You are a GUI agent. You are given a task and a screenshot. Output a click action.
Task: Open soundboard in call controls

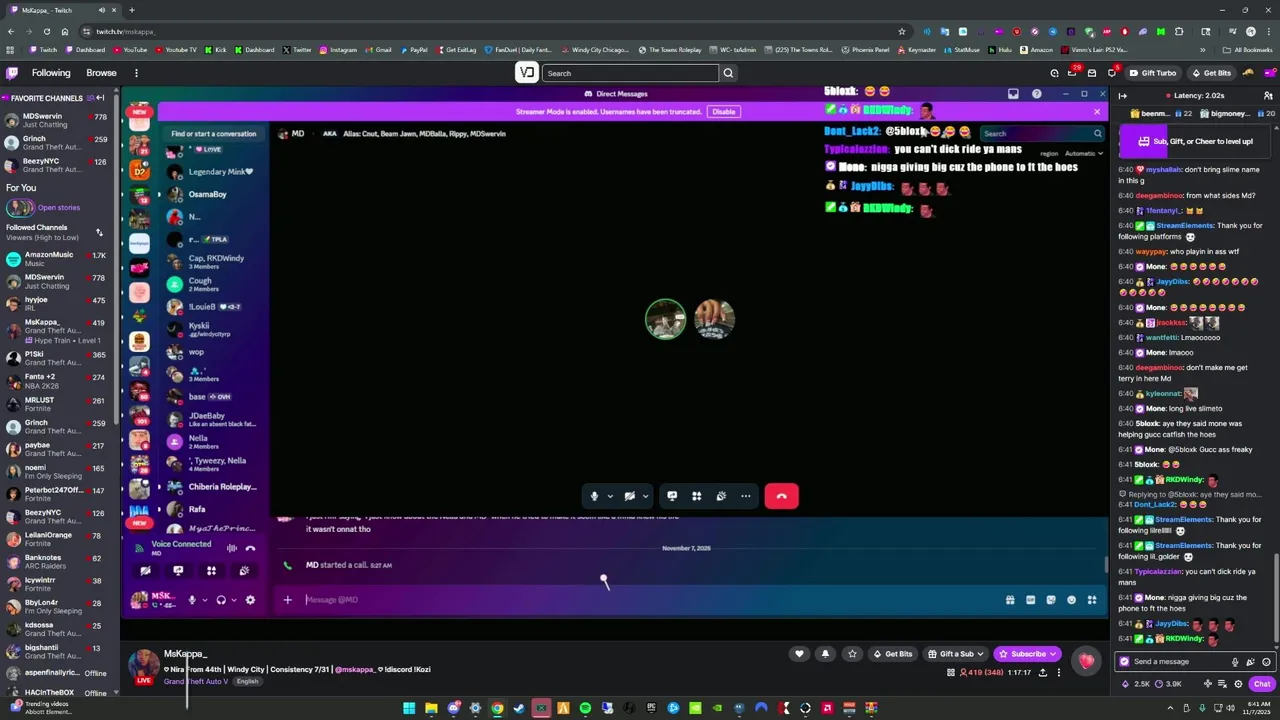721,496
